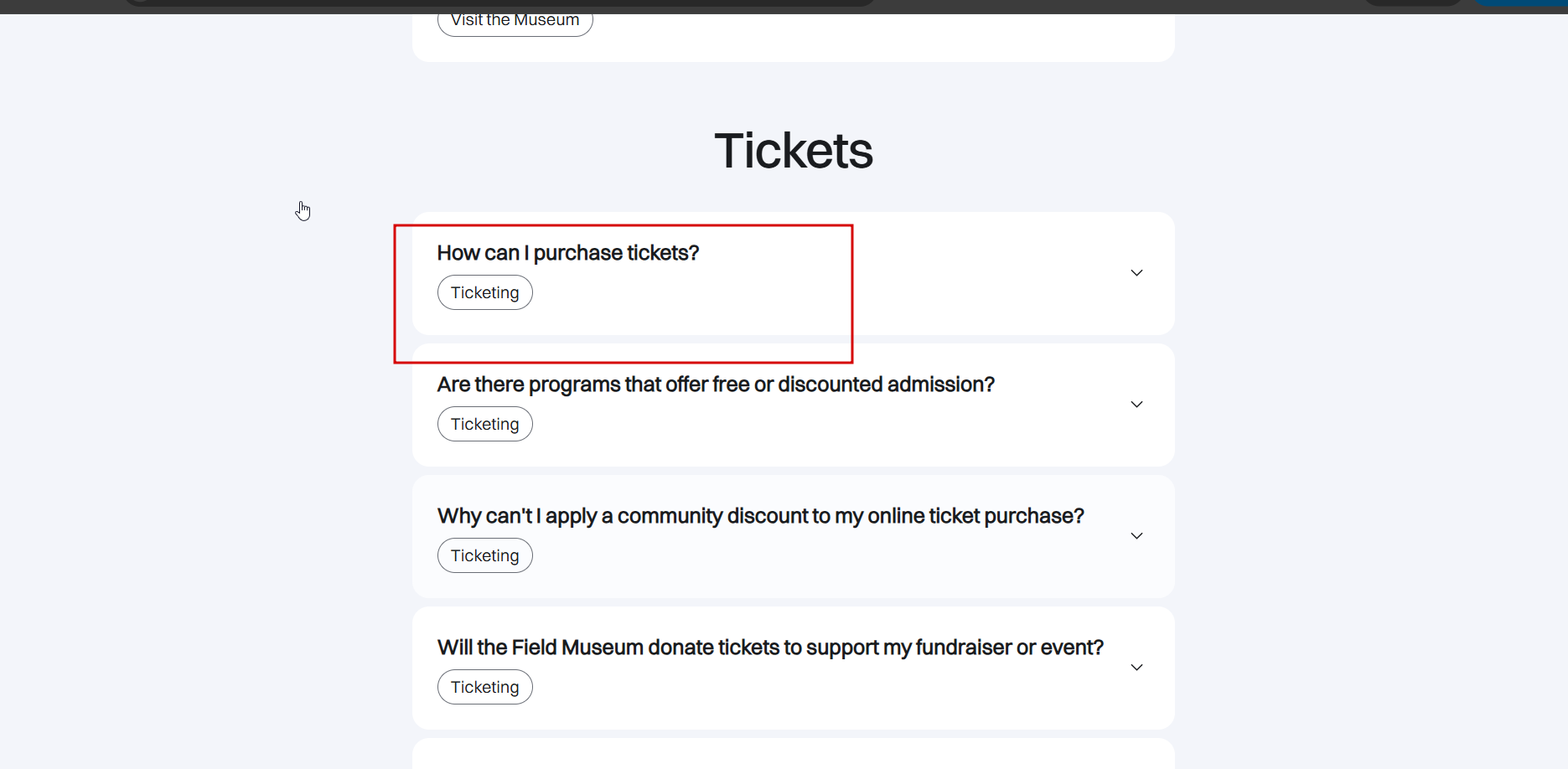Viewport: 1568px width, 769px height.
Task: Click the browser address bar at top
Action: pyautogui.click(x=503, y=3)
